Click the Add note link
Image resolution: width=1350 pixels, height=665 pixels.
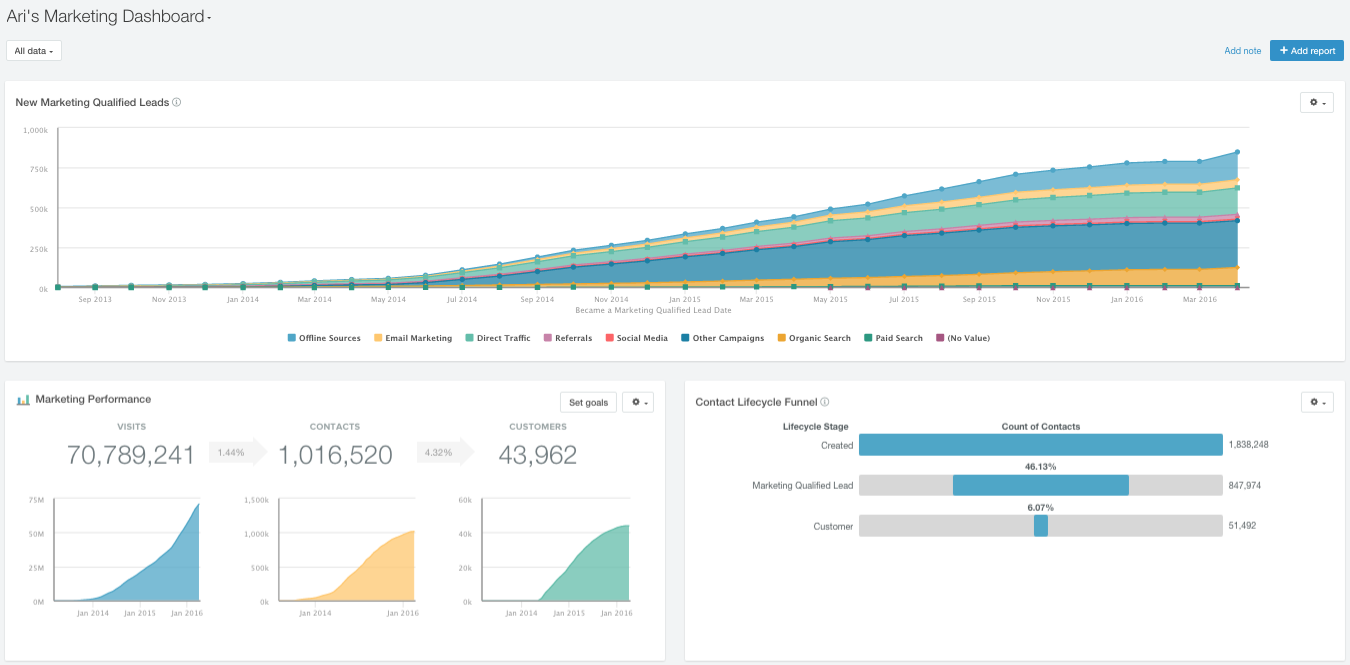coord(1242,50)
